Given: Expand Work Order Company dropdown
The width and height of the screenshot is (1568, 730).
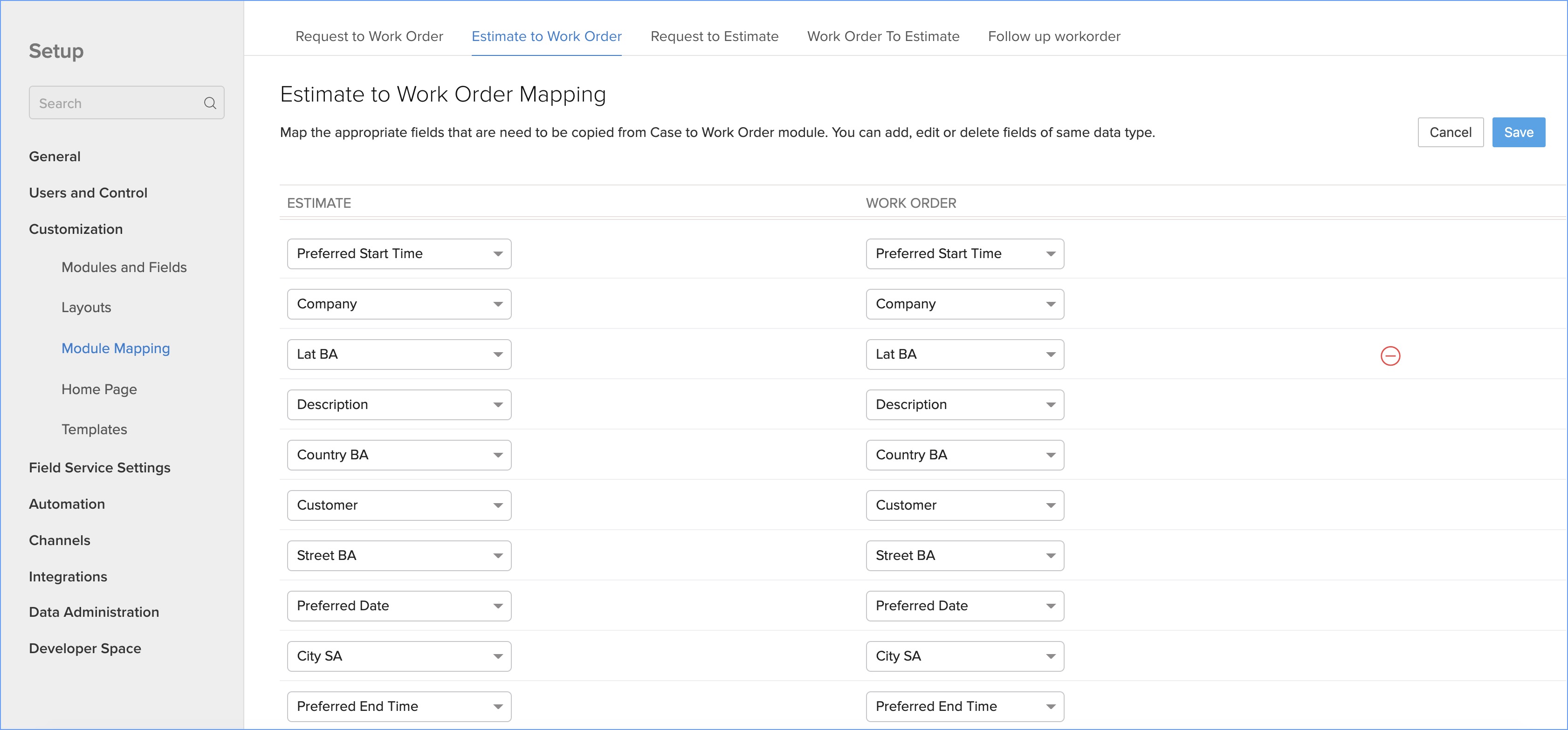Looking at the screenshot, I should pyautogui.click(x=964, y=304).
